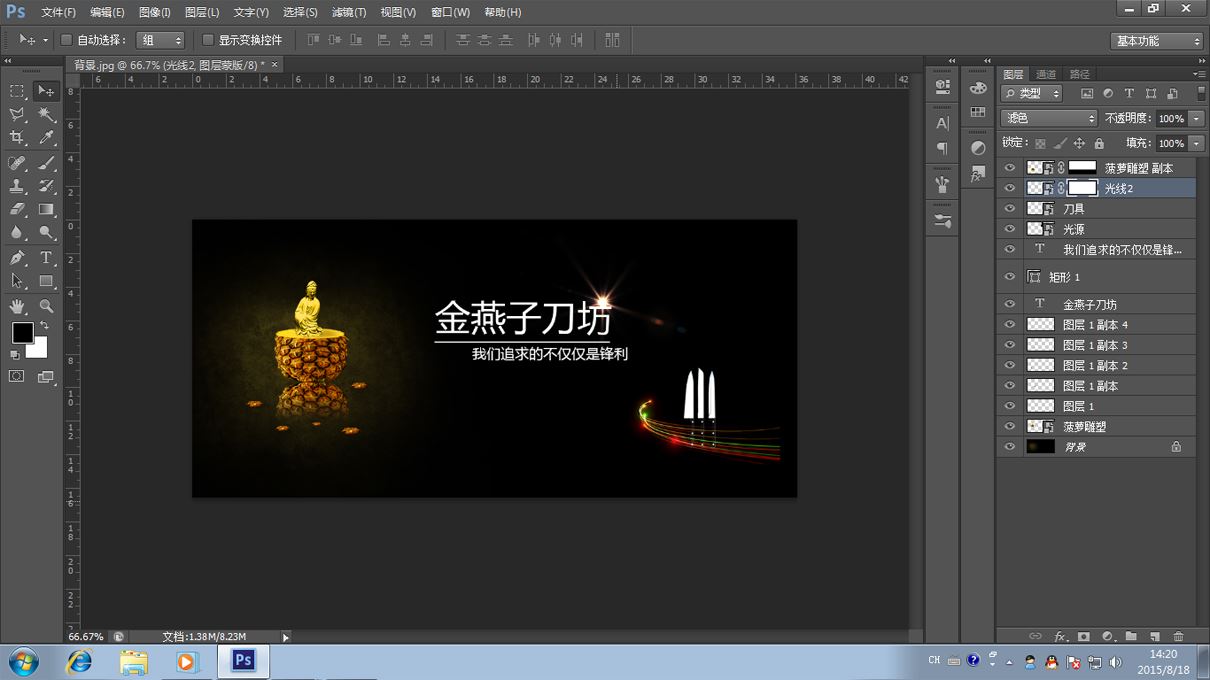Swap foreground and background colors
The height and width of the screenshot is (680, 1210).
(44, 326)
